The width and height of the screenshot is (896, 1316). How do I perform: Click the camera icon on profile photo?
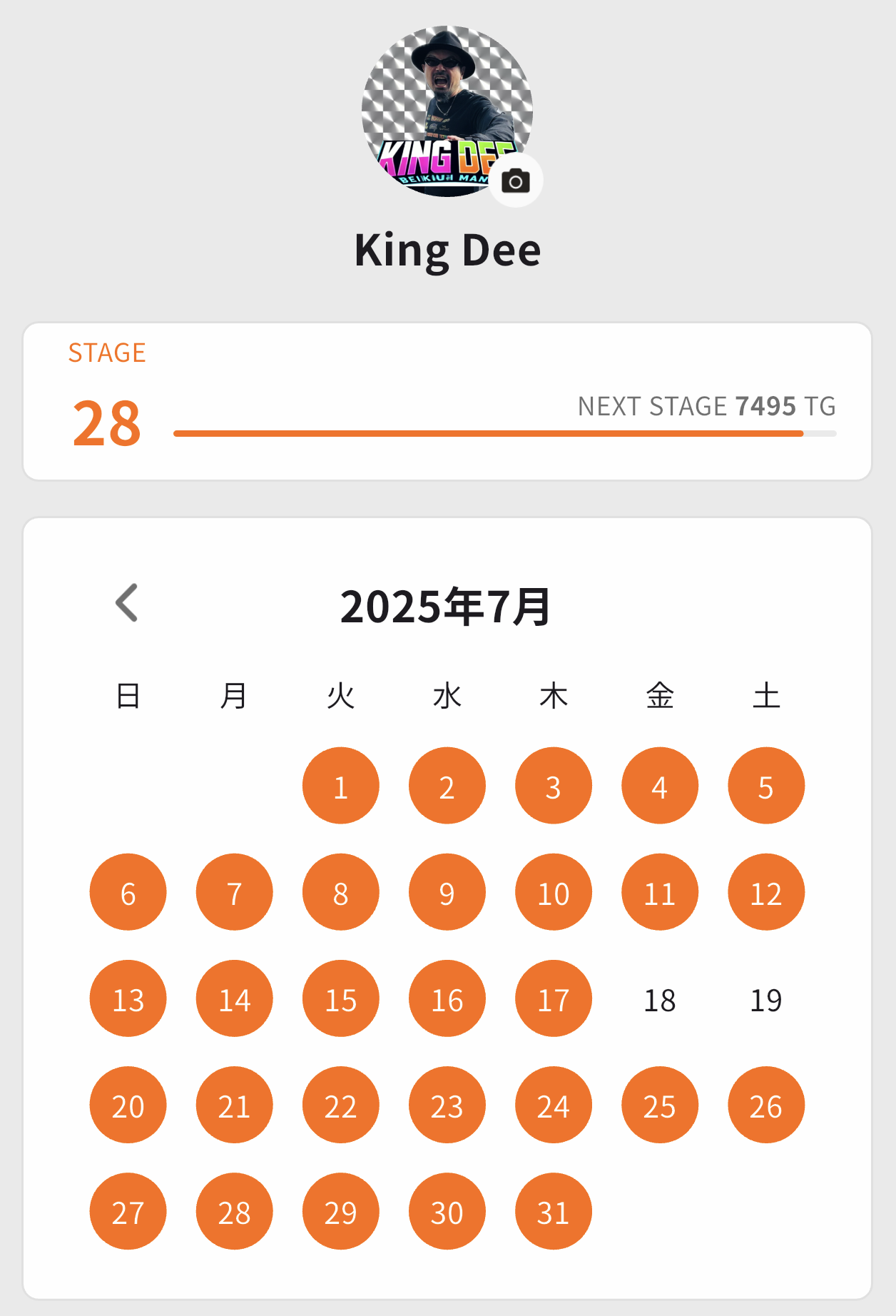tap(516, 181)
